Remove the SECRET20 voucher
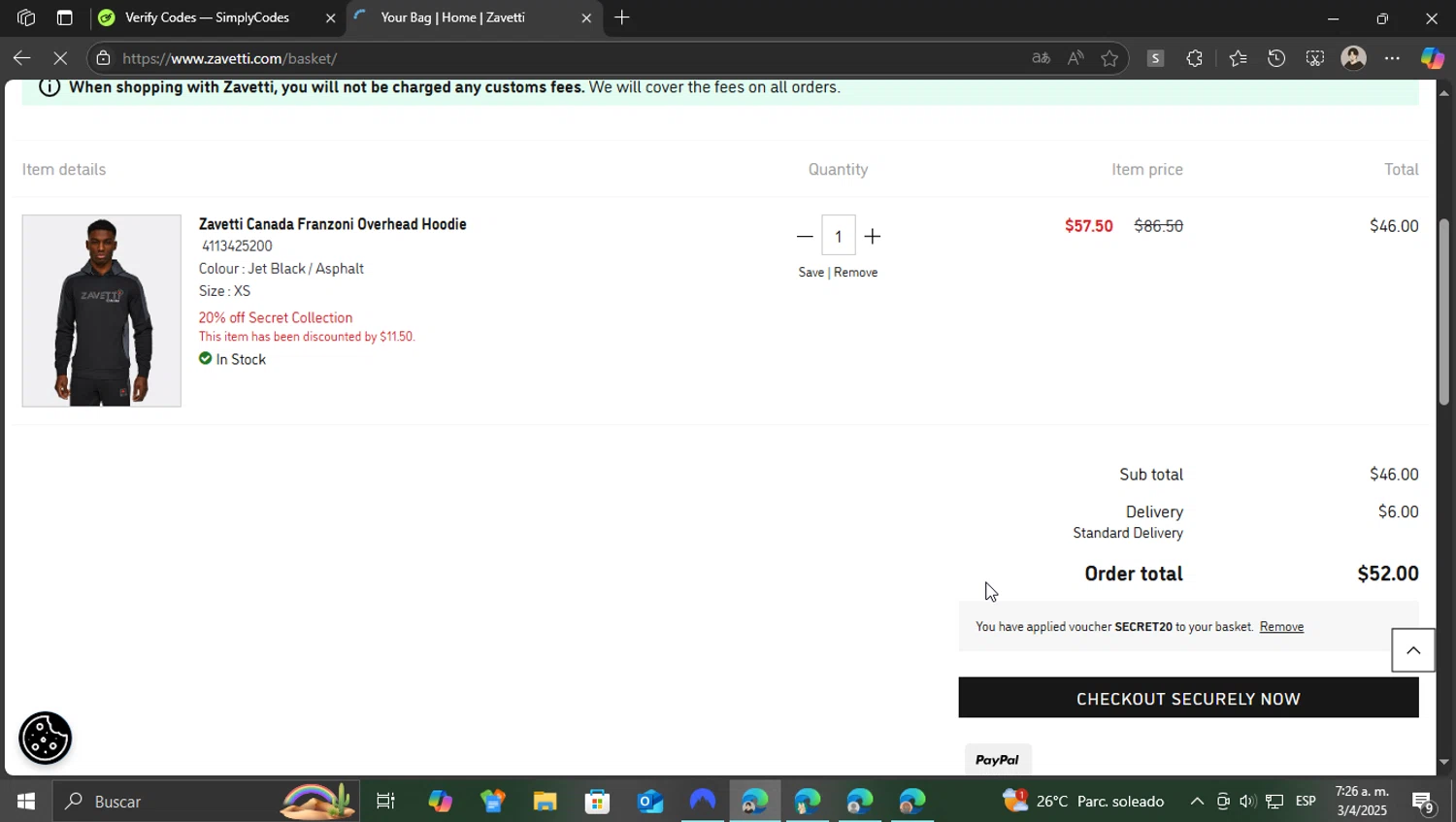This screenshot has width=1456, height=822. pos(1281,627)
